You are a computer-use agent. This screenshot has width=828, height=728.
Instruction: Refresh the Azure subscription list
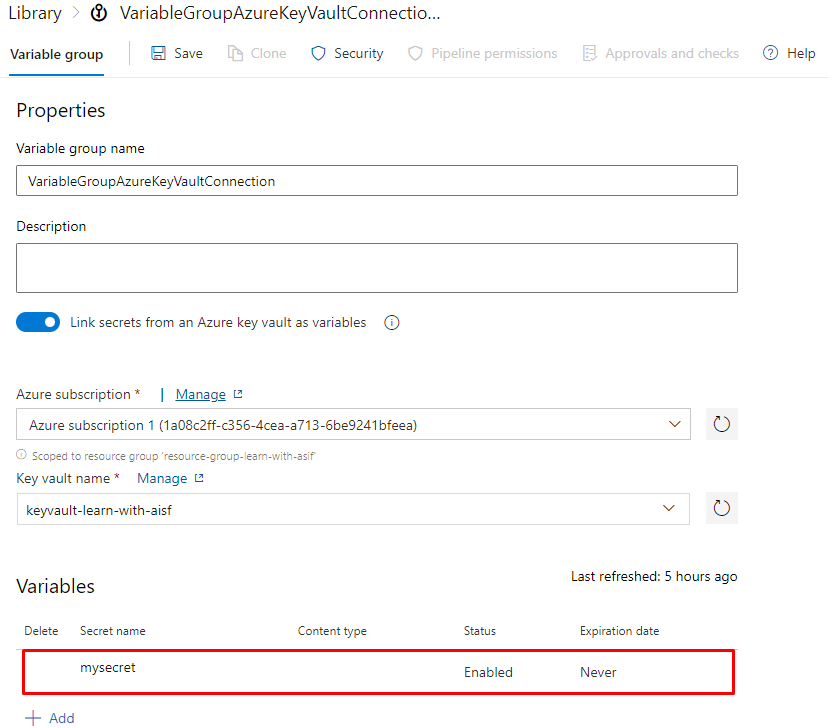[721, 423]
